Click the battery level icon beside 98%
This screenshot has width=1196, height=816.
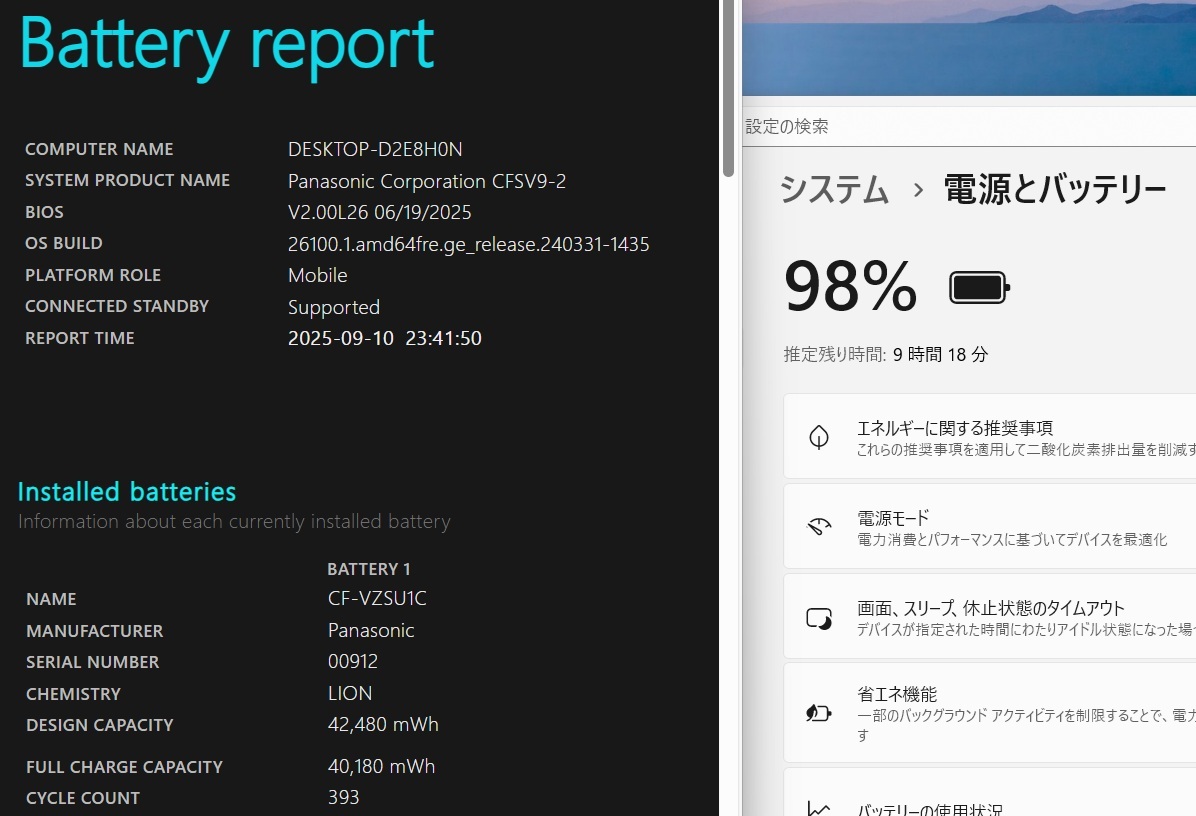click(979, 288)
